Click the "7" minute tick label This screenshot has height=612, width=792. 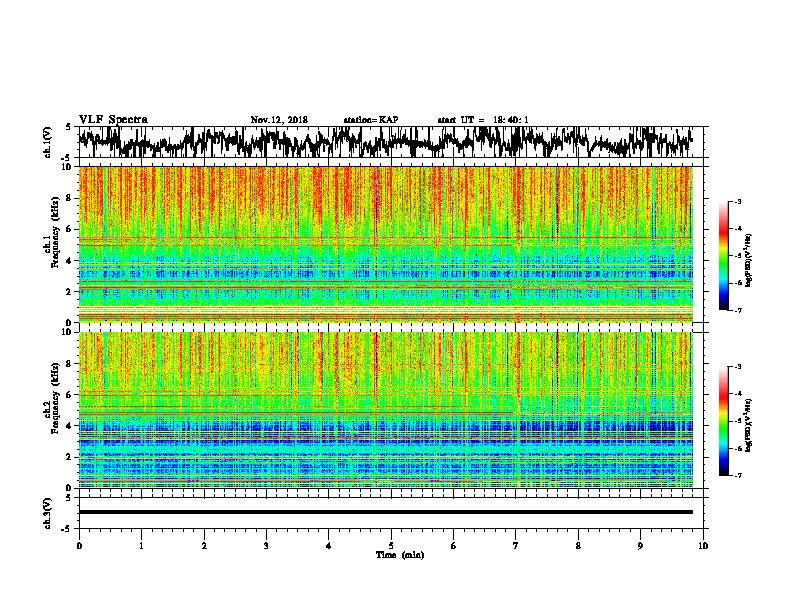coord(516,546)
